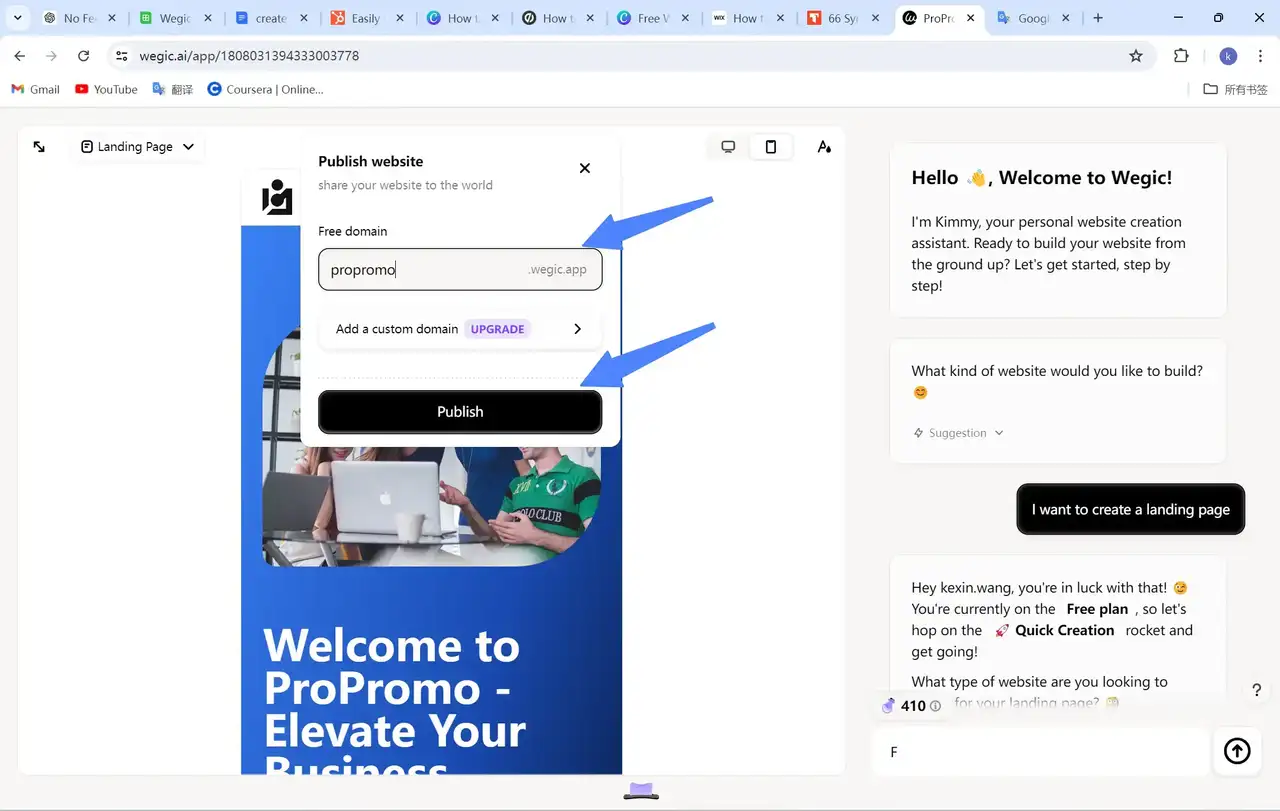Go forward in the browser

coord(52,56)
